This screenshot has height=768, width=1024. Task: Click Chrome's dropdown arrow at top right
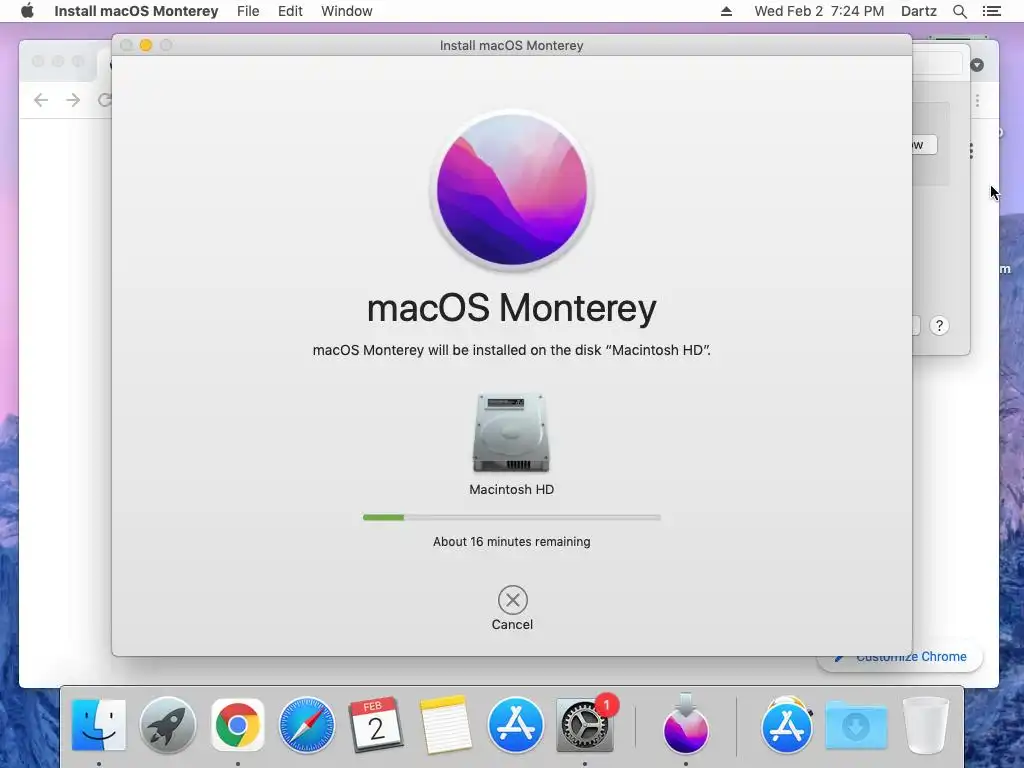click(x=977, y=65)
